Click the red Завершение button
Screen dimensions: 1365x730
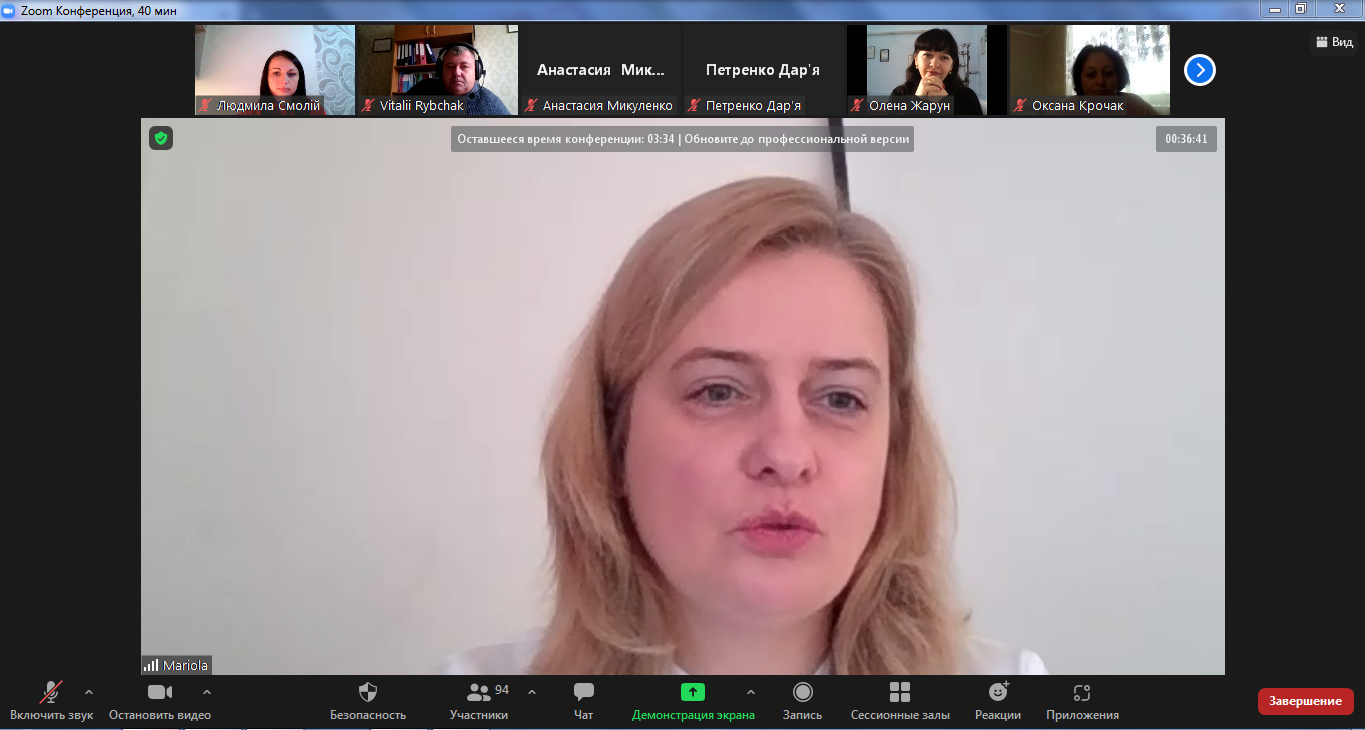pyautogui.click(x=1306, y=701)
